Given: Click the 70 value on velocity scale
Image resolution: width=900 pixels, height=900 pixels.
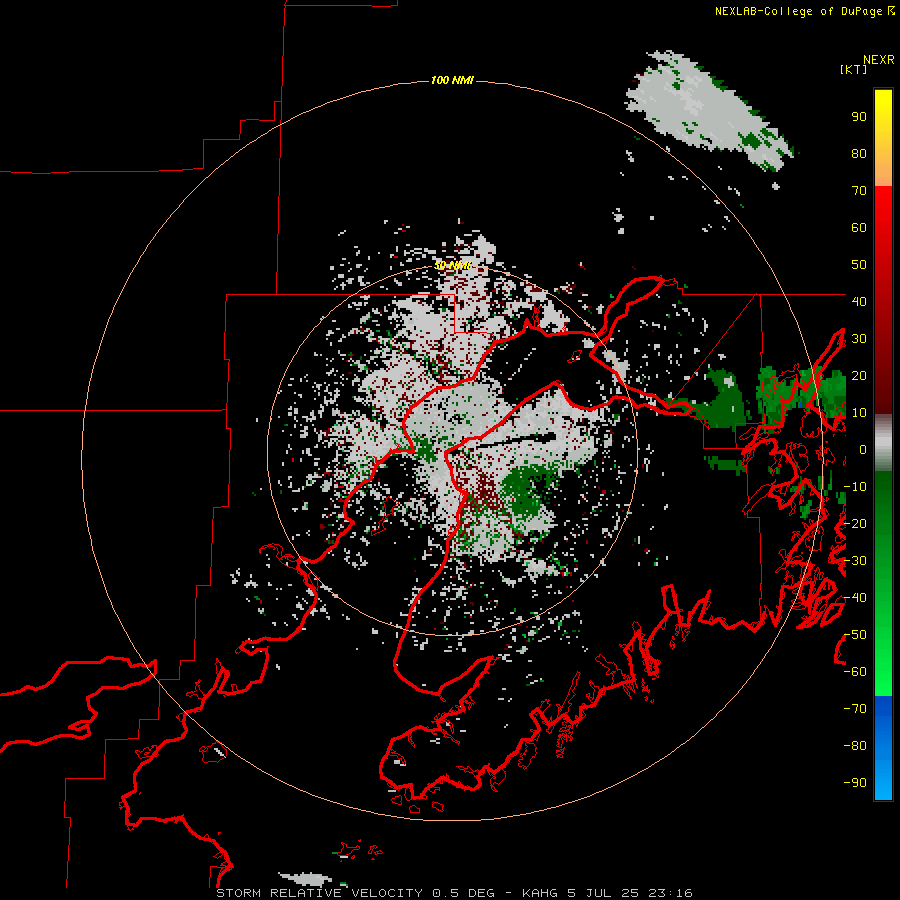Looking at the screenshot, I should [859, 191].
